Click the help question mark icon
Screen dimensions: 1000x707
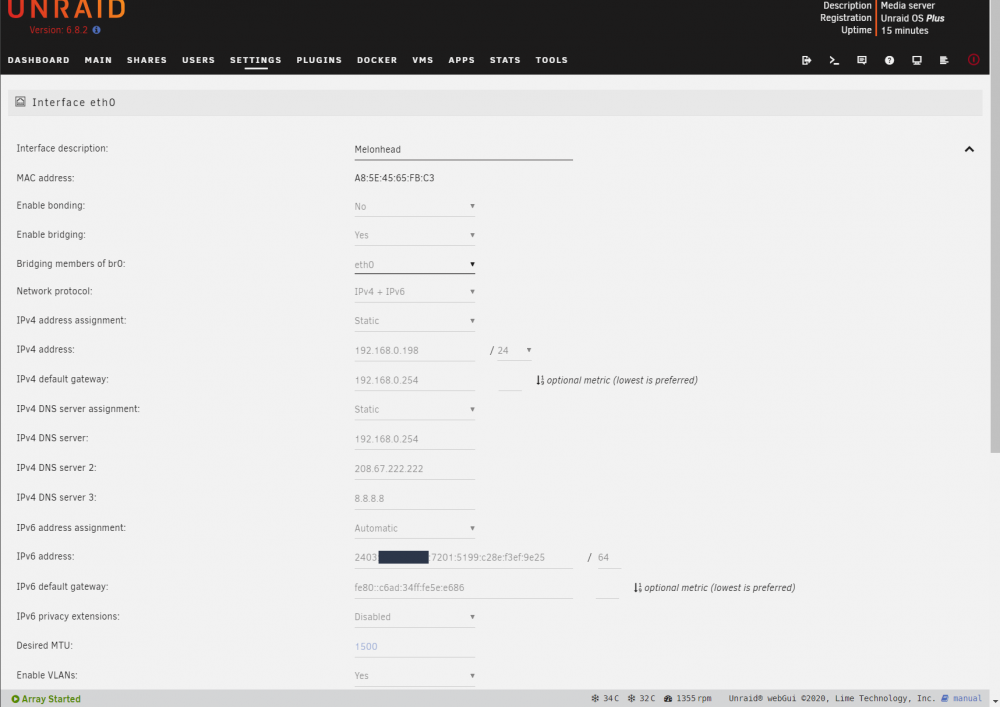tap(889, 60)
